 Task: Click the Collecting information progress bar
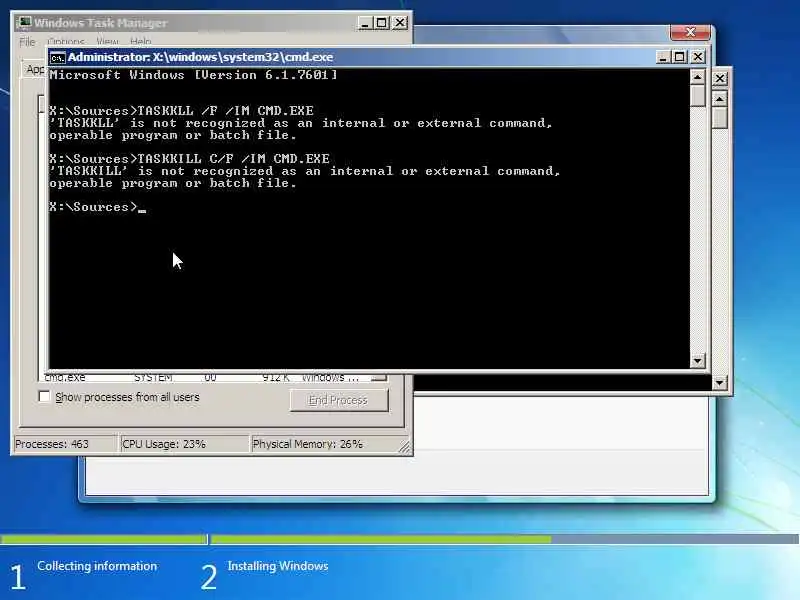coord(104,539)
